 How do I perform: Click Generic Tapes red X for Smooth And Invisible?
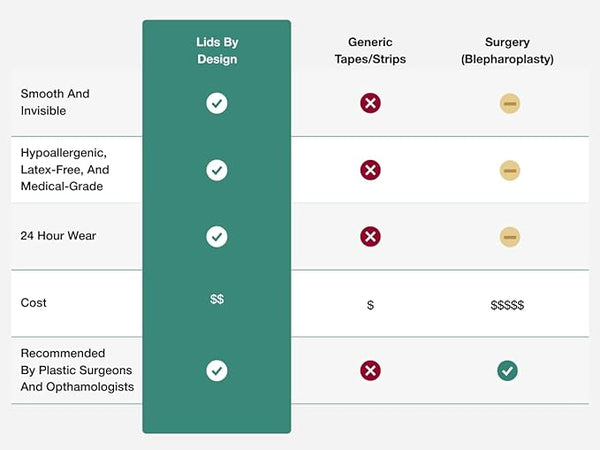tap(370, 103)
